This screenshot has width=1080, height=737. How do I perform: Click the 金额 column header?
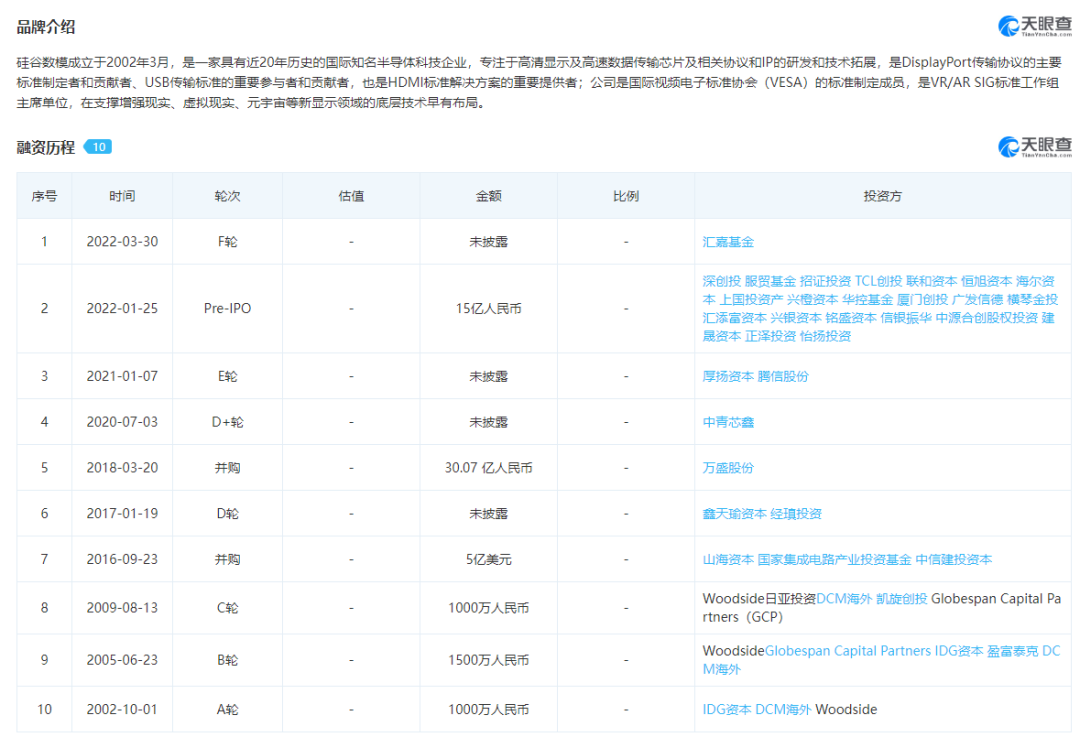488,196
